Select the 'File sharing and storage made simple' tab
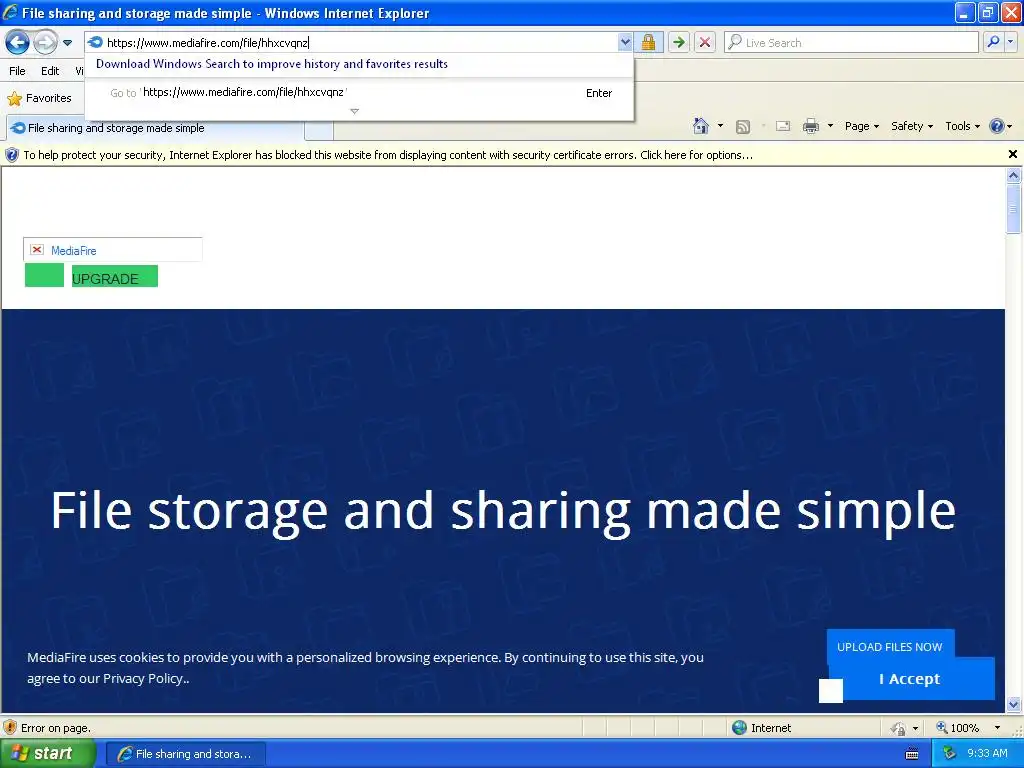Screen dimensions: 1024x768 point(155,128)
